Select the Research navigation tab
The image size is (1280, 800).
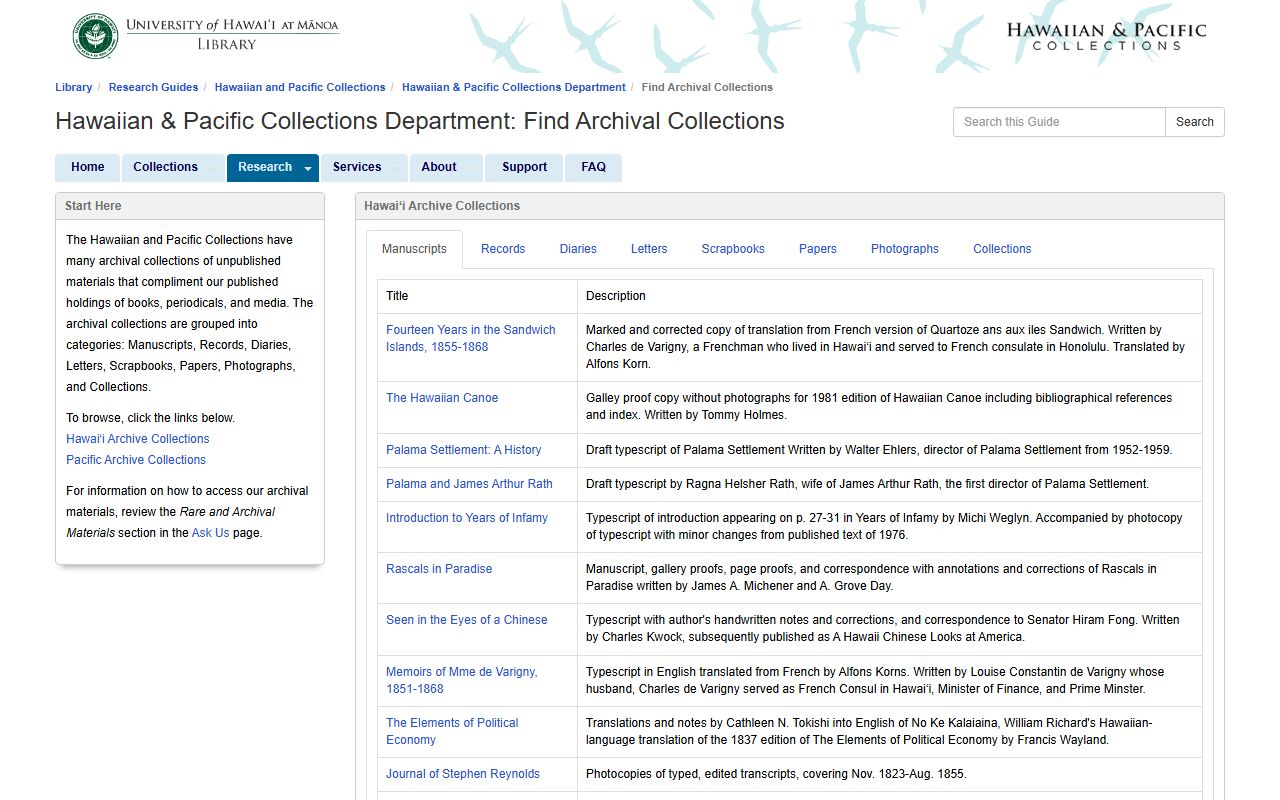click(x=265, y=168)
